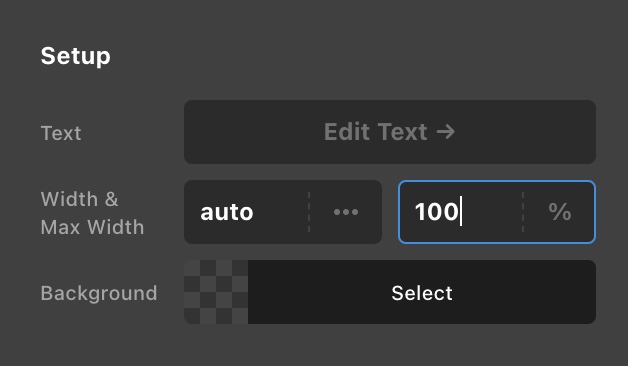The width and height of the screenshot is (628, 366).
Task: Choose a background with the Select button
Action: (422, 292)
